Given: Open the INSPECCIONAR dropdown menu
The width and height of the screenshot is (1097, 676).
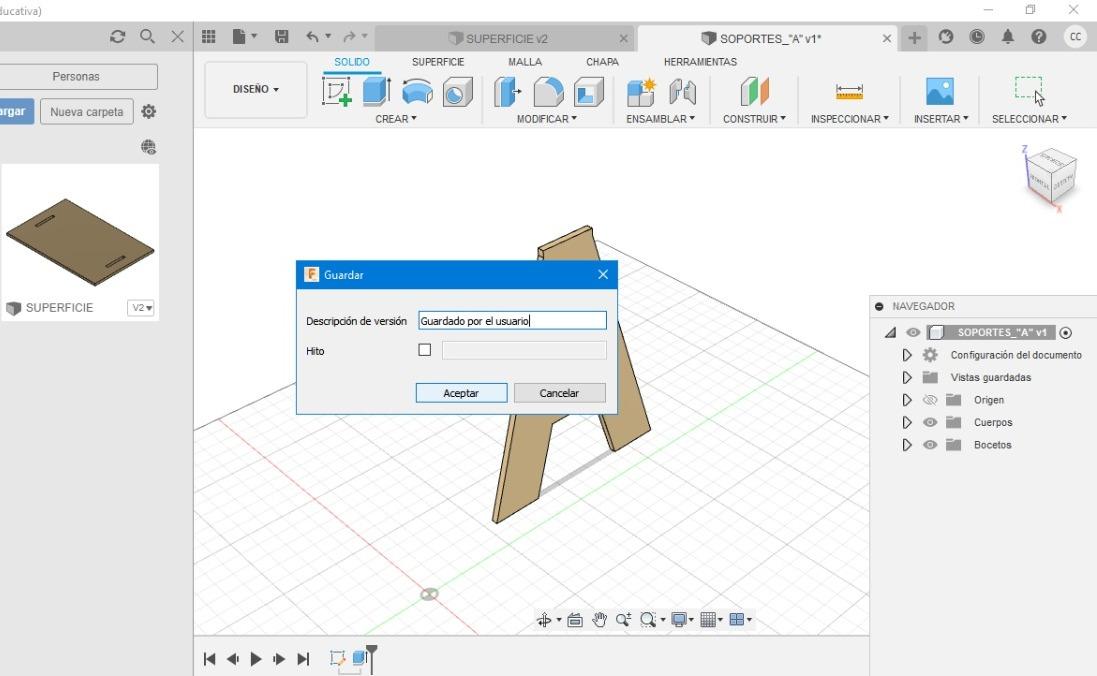Looking at the screenshot, I should [850, 119].
